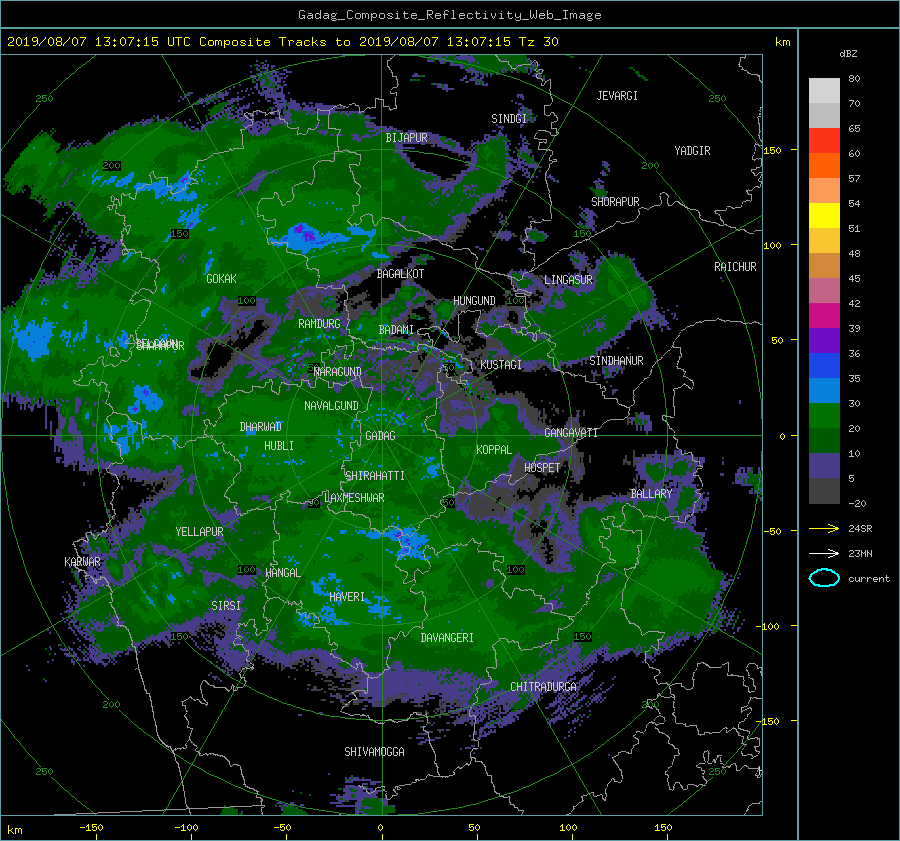
Task: Click the yellow 51-54 dBZ legend swatch
Action: (824, 216)
